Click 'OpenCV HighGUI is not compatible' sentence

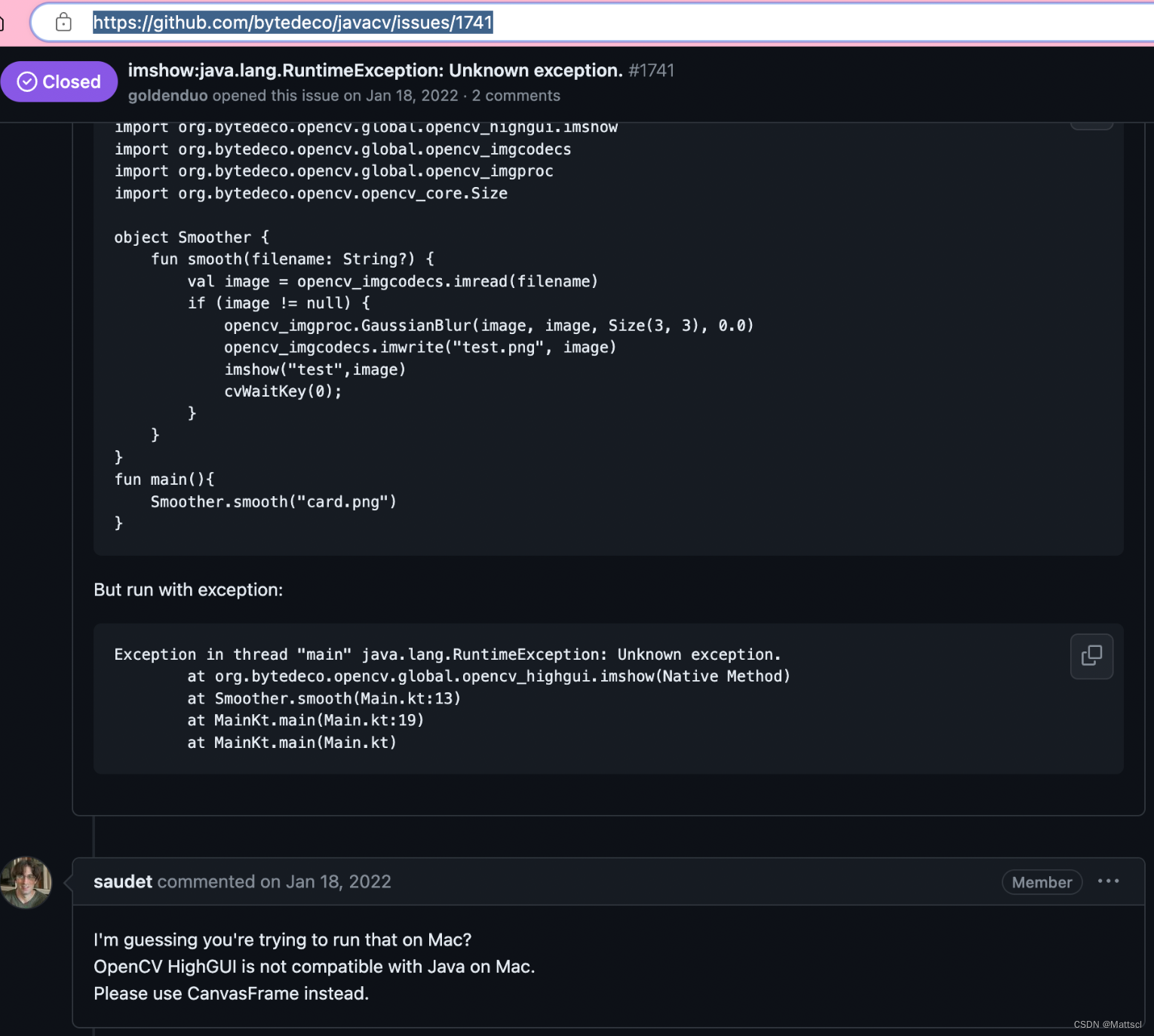tap(314, 967)
